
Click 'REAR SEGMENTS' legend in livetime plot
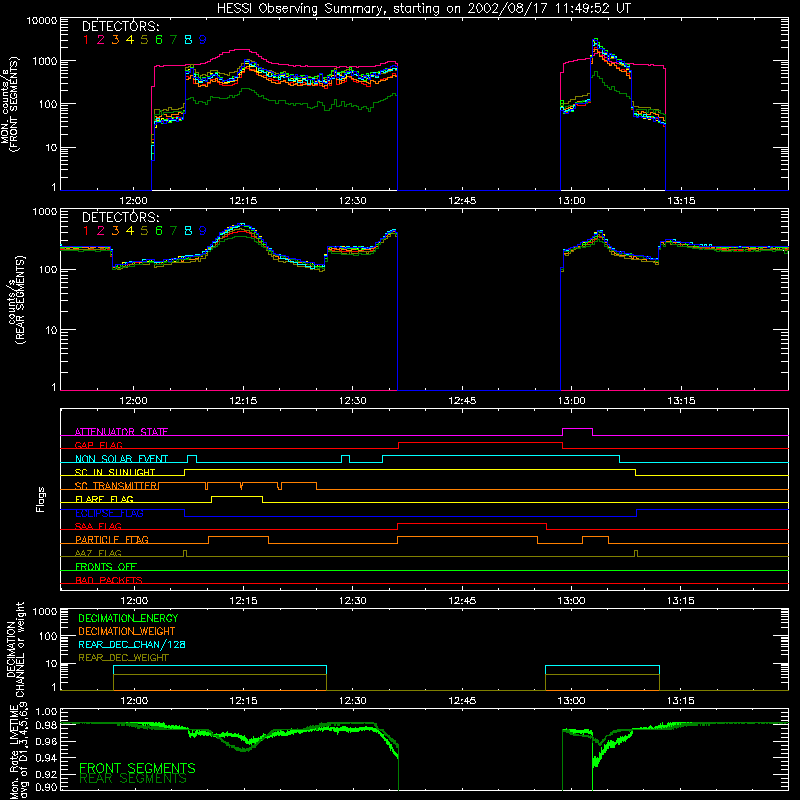coord(133,779)
